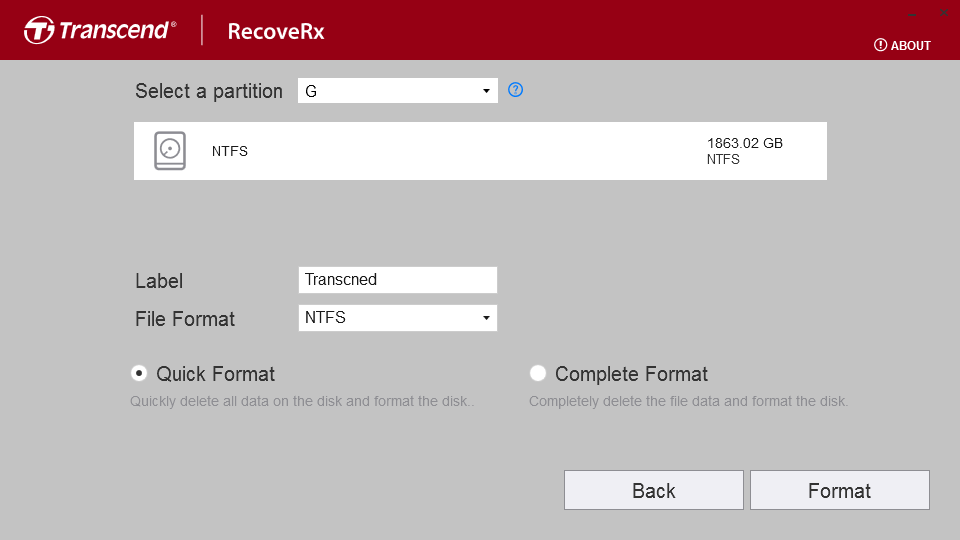
Task: Select the NTFS drive icon
Action: pyautogui.click(x=170, y=151)
